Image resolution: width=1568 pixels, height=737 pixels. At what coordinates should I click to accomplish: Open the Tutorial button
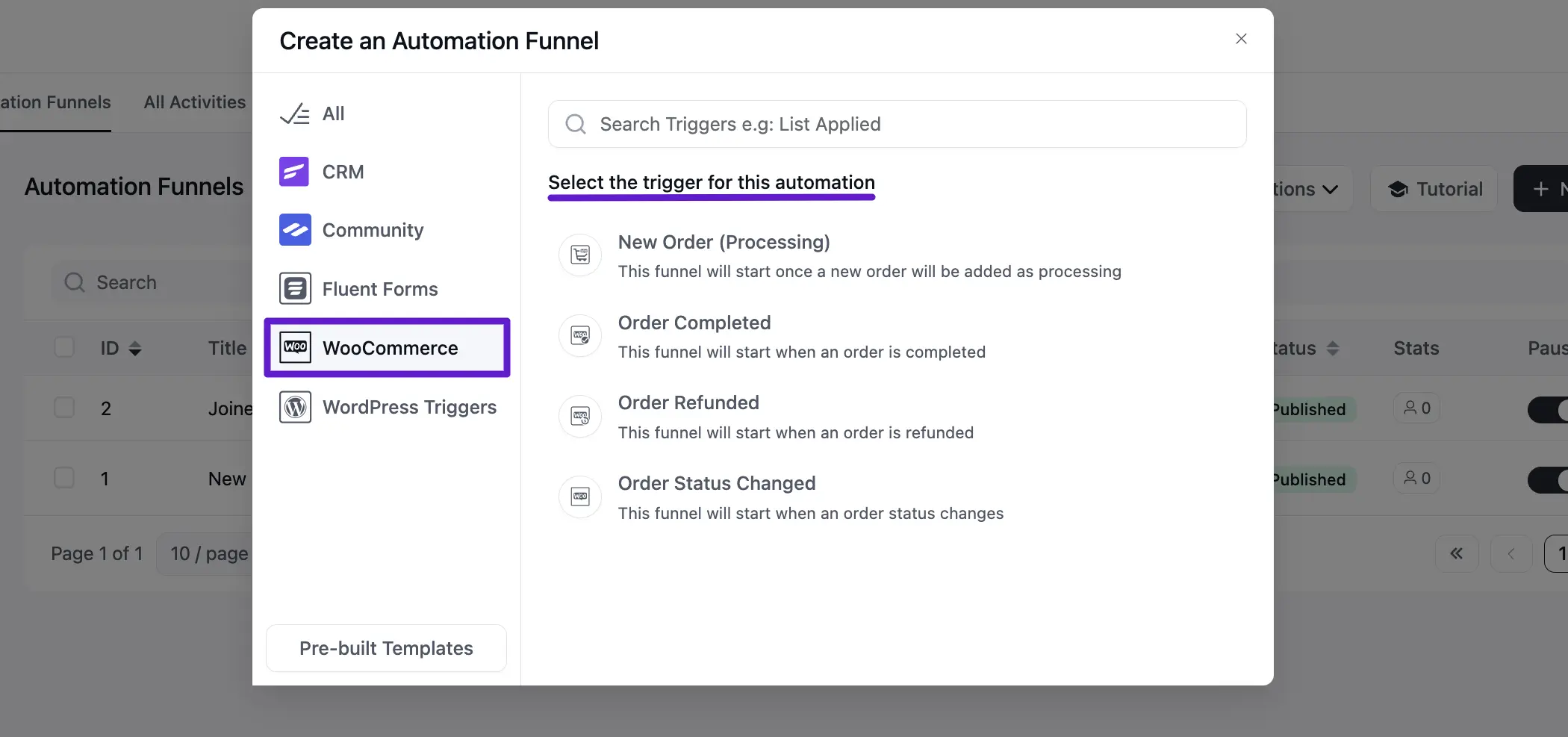coord(1434,189)
